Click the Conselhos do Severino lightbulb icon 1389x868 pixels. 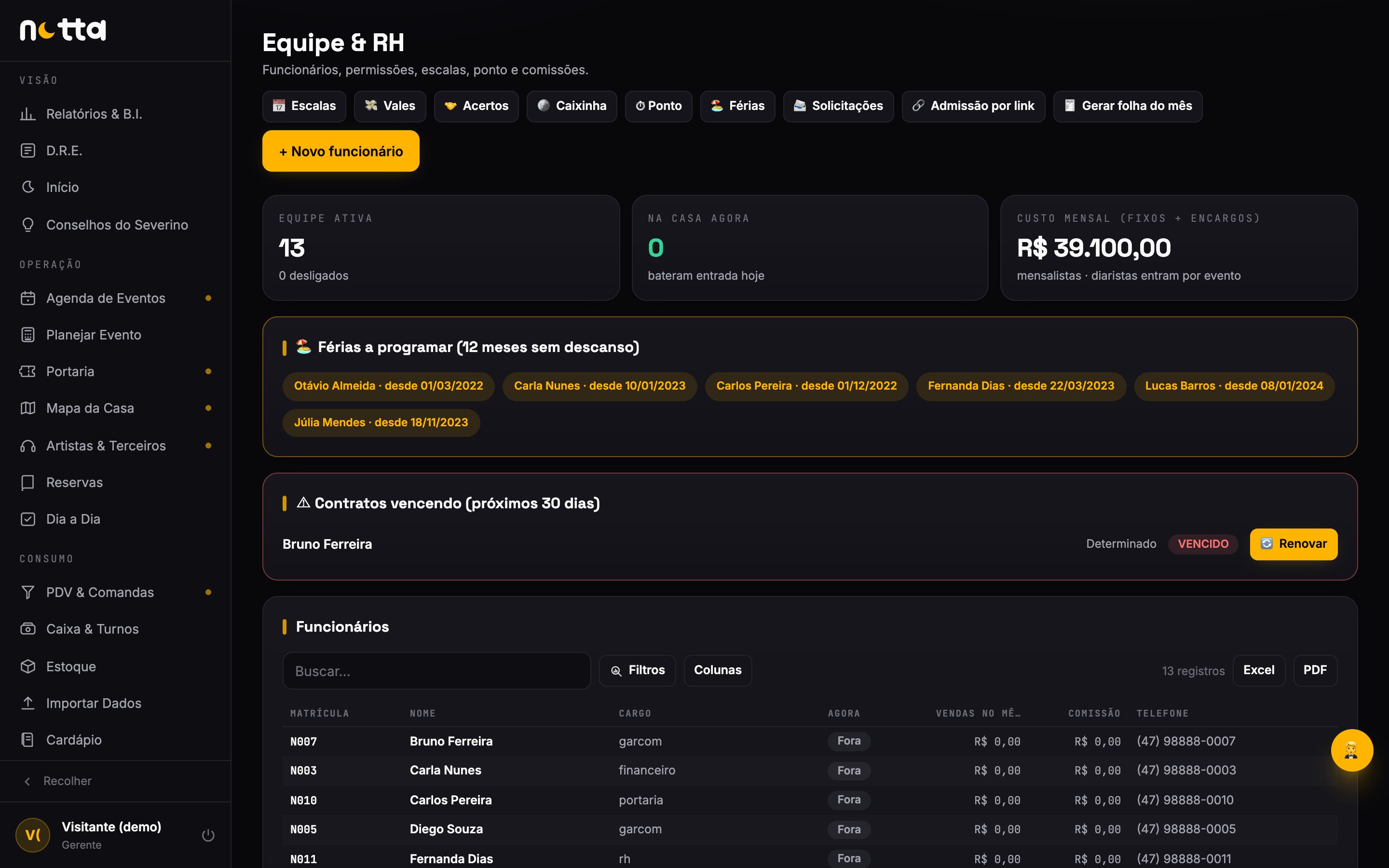(x=27, y=224)
